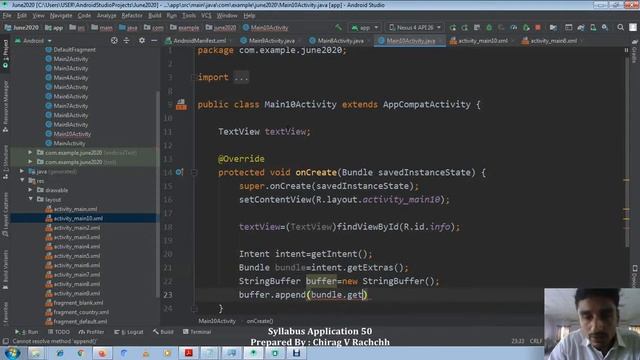640x360 pixels.
Task: Open the Build tool window
Action: coord(163,332)
